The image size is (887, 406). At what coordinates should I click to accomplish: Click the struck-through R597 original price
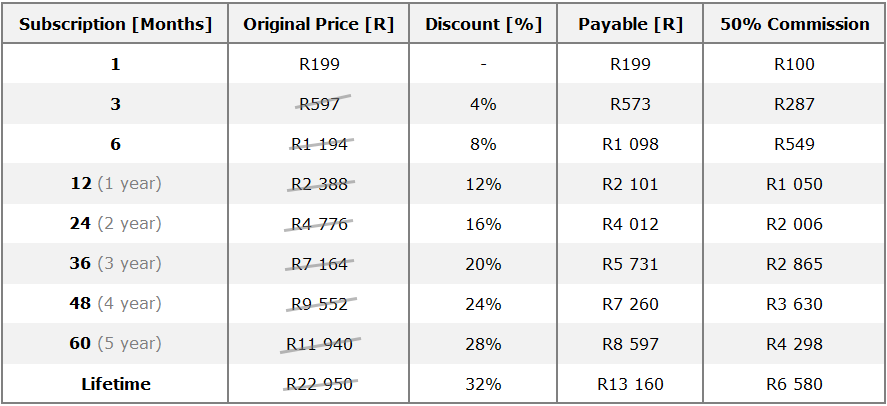(320, 104)
